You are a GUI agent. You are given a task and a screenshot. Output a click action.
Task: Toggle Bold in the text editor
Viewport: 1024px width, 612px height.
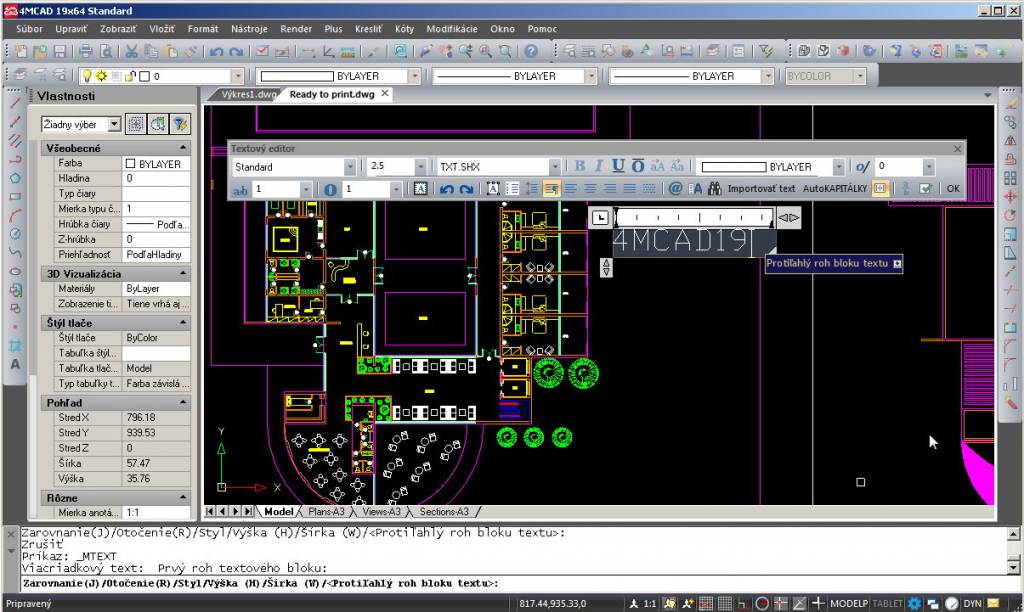click(x=580, y=167)
